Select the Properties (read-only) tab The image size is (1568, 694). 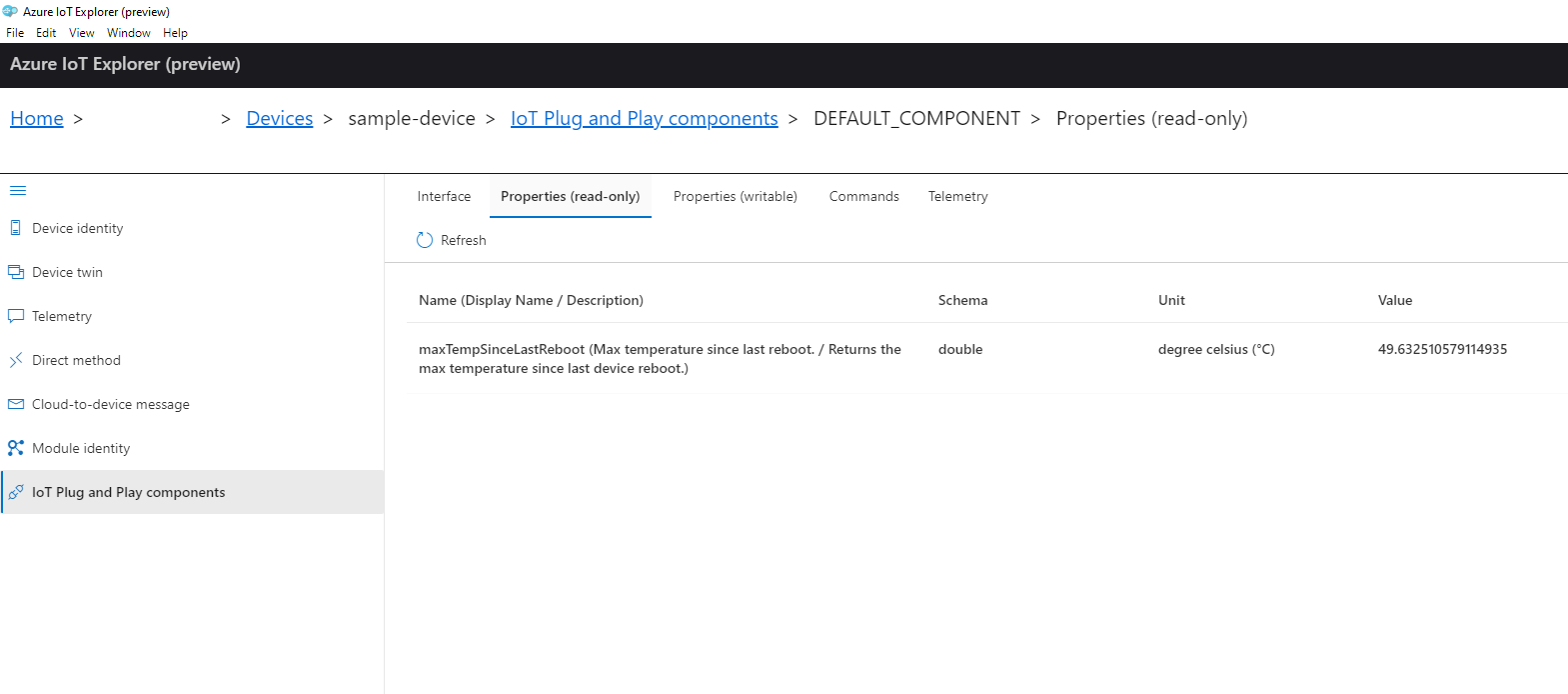(x=570, y=196)
